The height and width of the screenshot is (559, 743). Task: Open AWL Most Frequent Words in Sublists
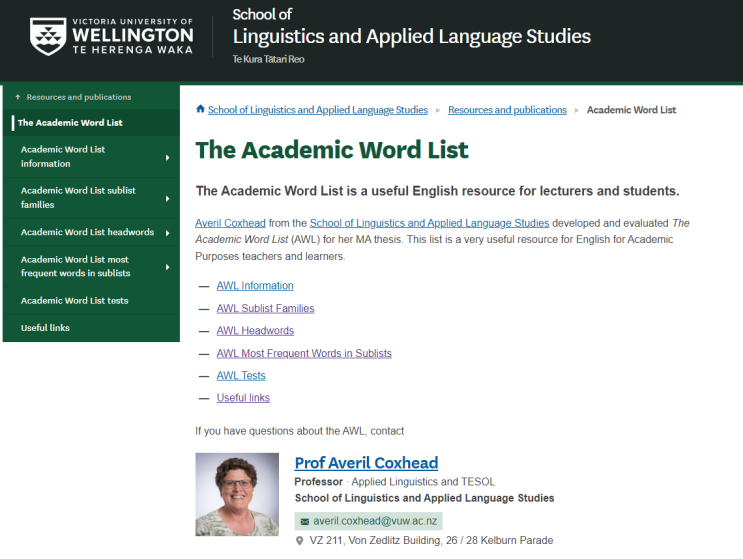point(304,353)
